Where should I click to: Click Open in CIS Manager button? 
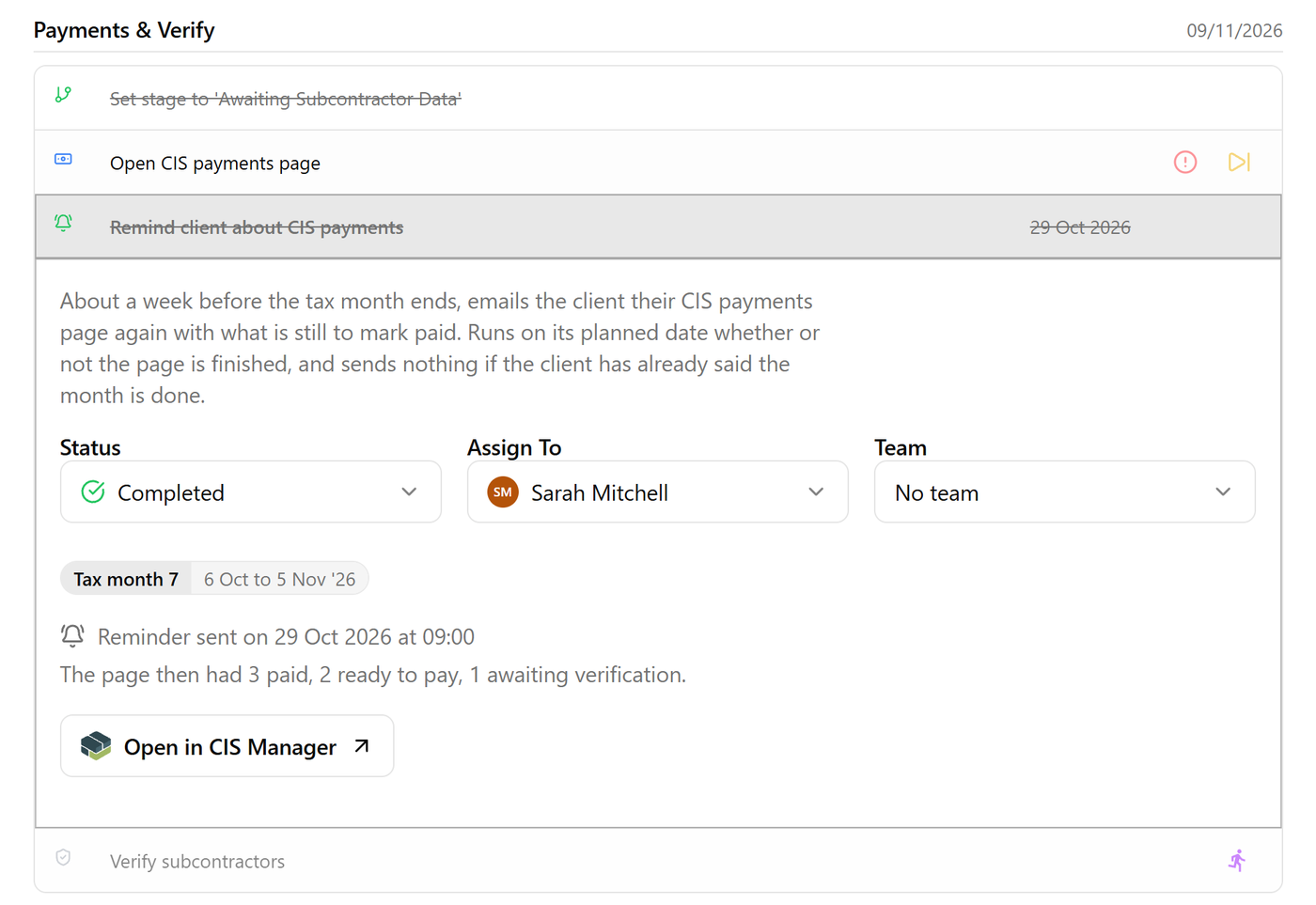(227, 746)
